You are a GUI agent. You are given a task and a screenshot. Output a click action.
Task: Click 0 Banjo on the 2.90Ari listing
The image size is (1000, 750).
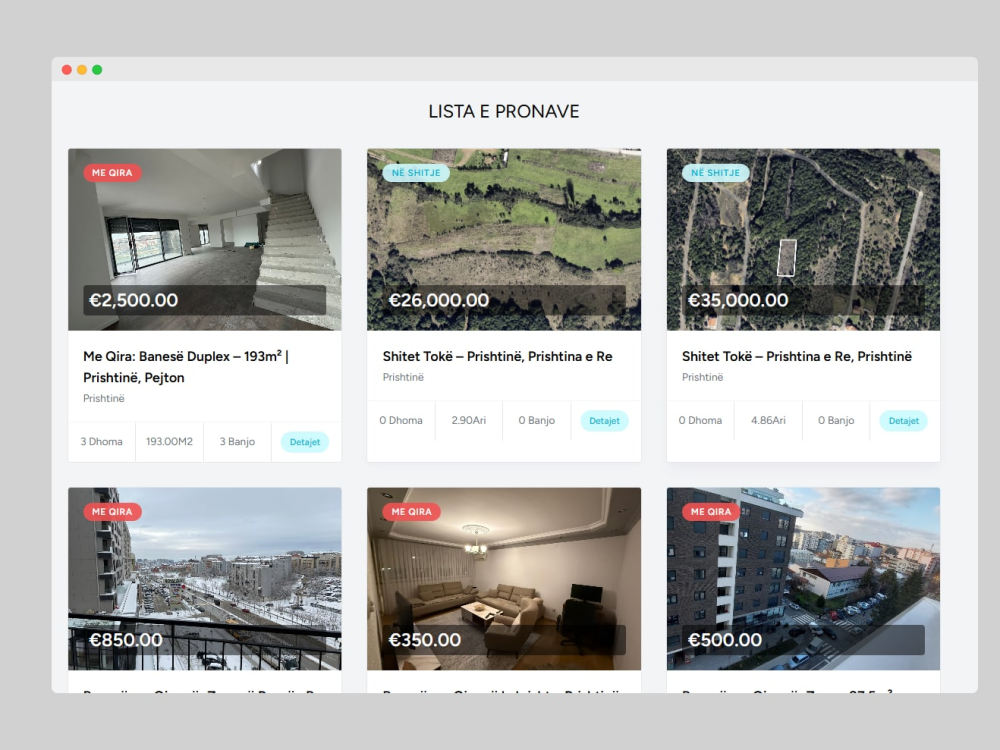(536, 420)
